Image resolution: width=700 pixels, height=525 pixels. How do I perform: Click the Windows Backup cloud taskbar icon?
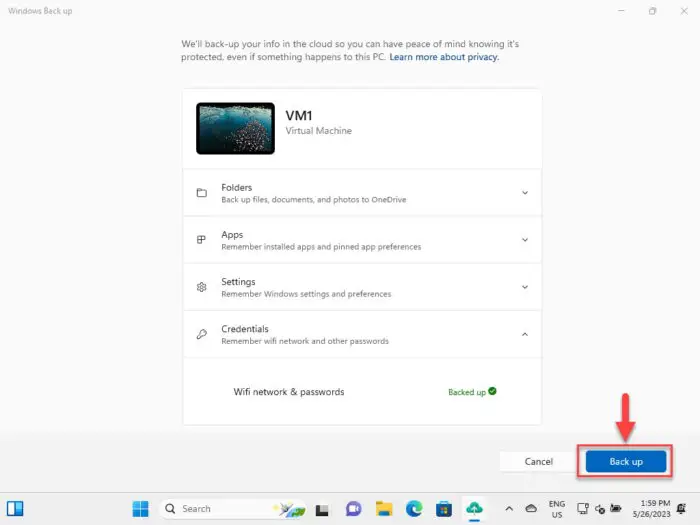[x=474, y=508]
